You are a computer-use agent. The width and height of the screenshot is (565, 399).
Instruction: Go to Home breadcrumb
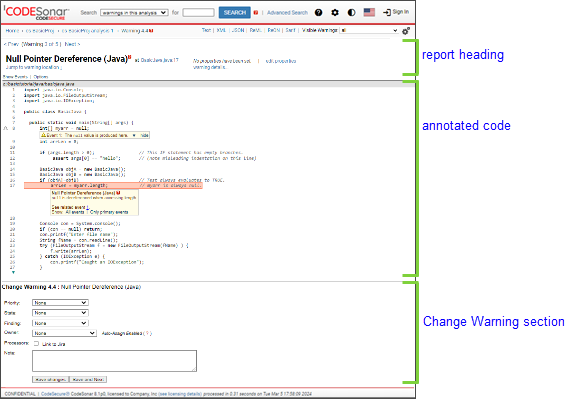[x=12, y=31]
